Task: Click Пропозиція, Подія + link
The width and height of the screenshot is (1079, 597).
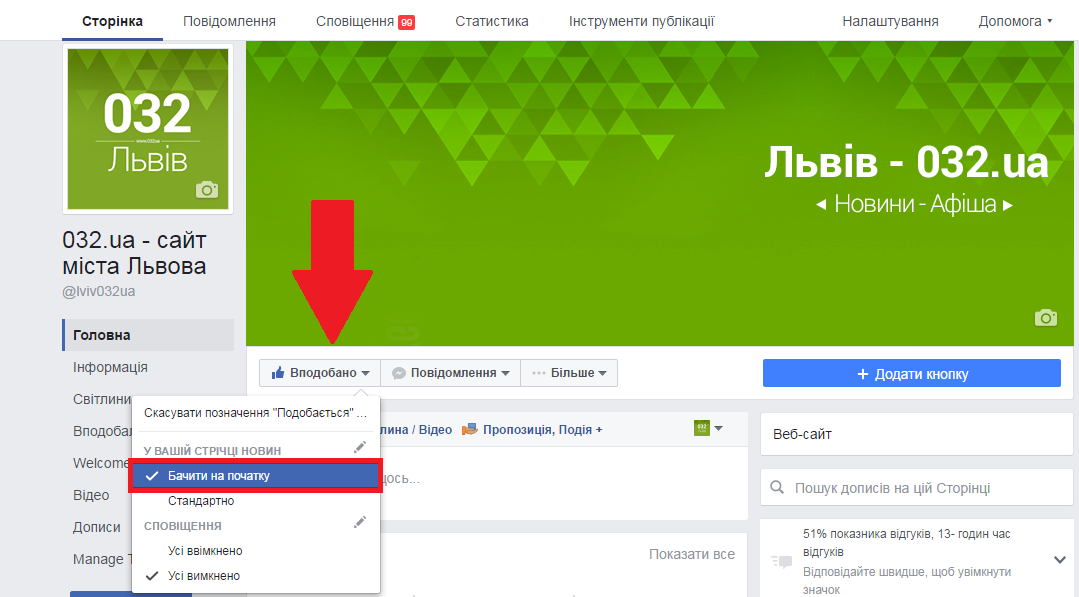Action: [542, 430]
